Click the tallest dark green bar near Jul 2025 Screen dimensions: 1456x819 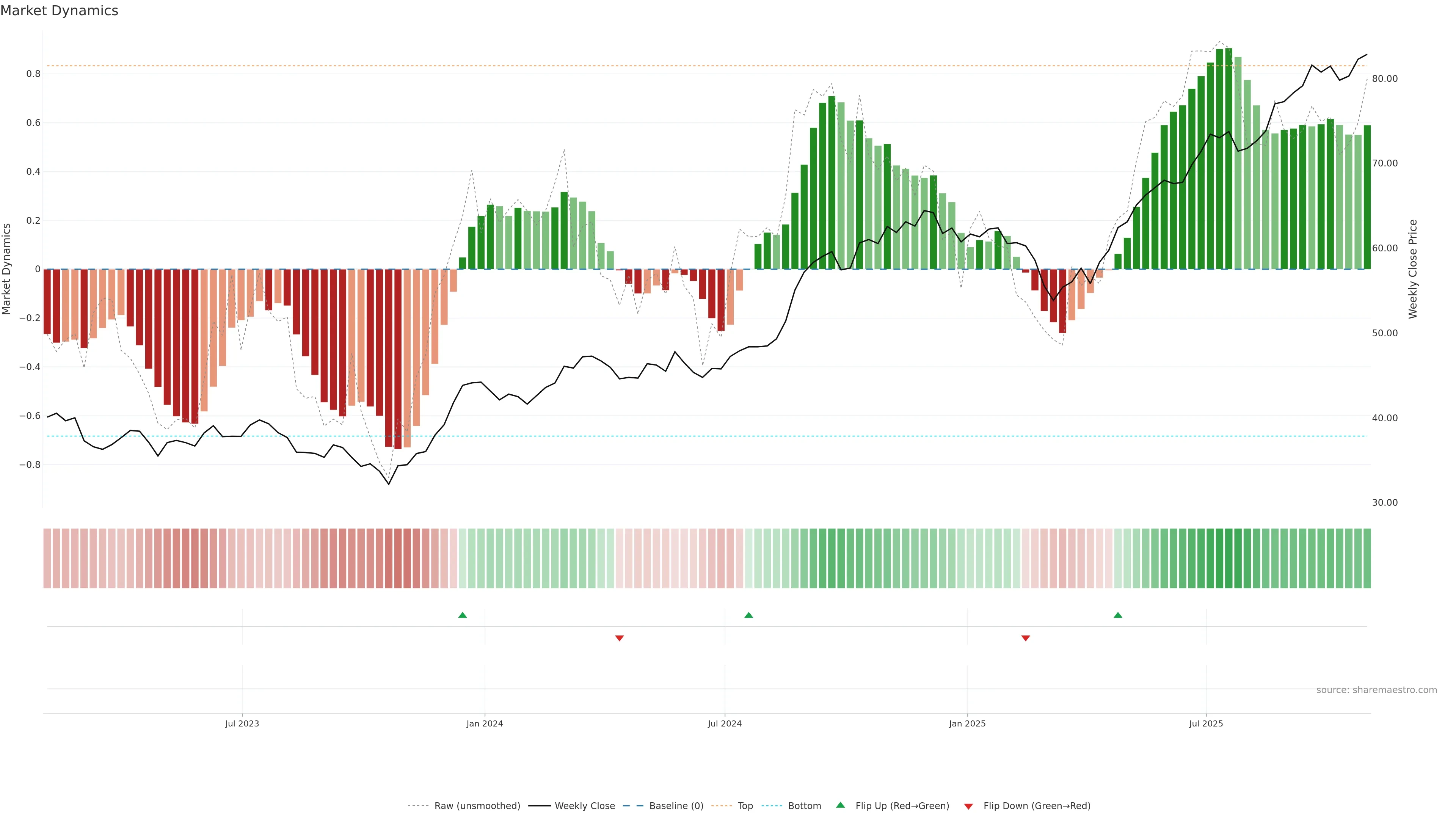pos(1228,158)
